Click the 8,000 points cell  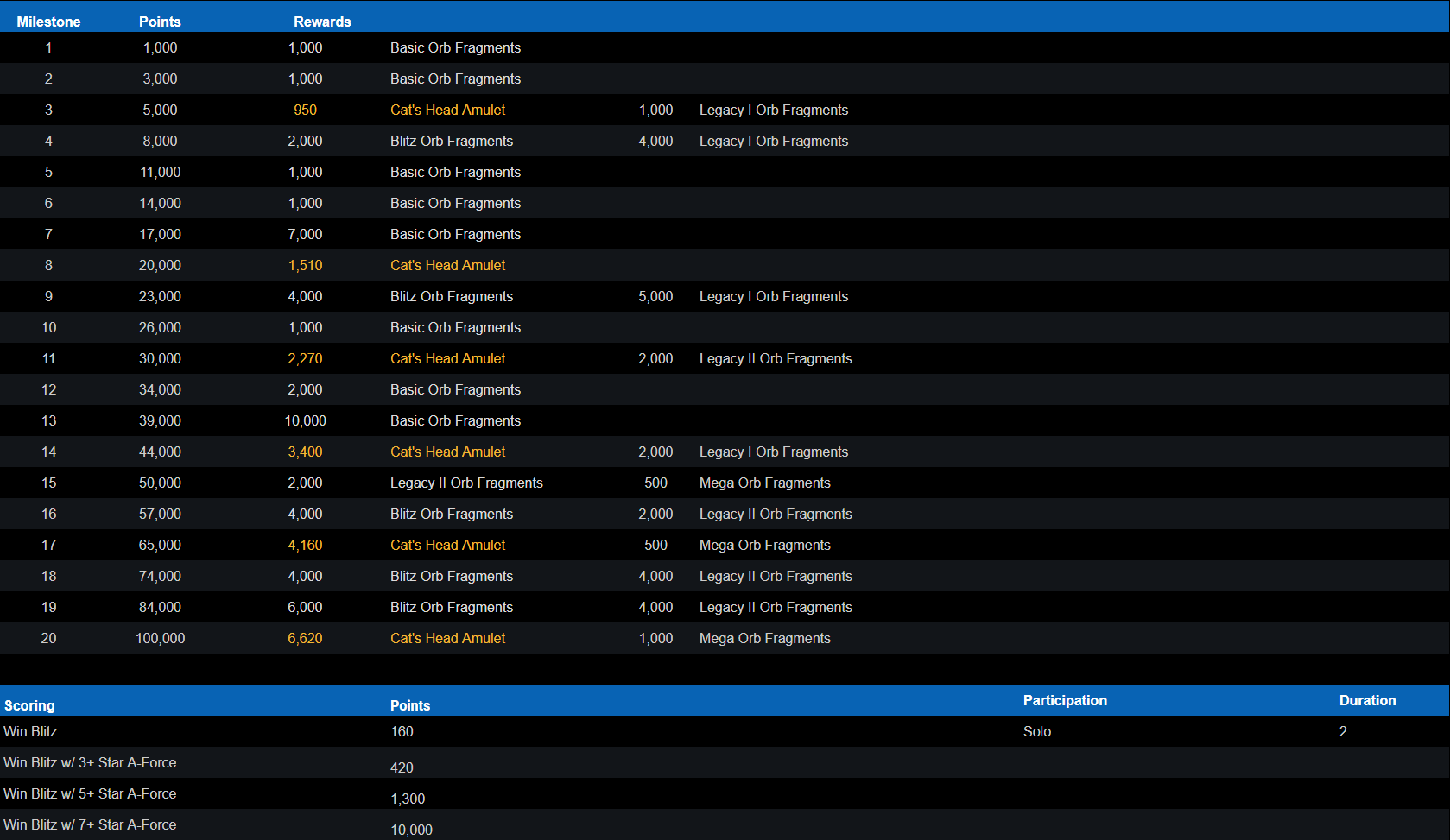pos(160,141)
